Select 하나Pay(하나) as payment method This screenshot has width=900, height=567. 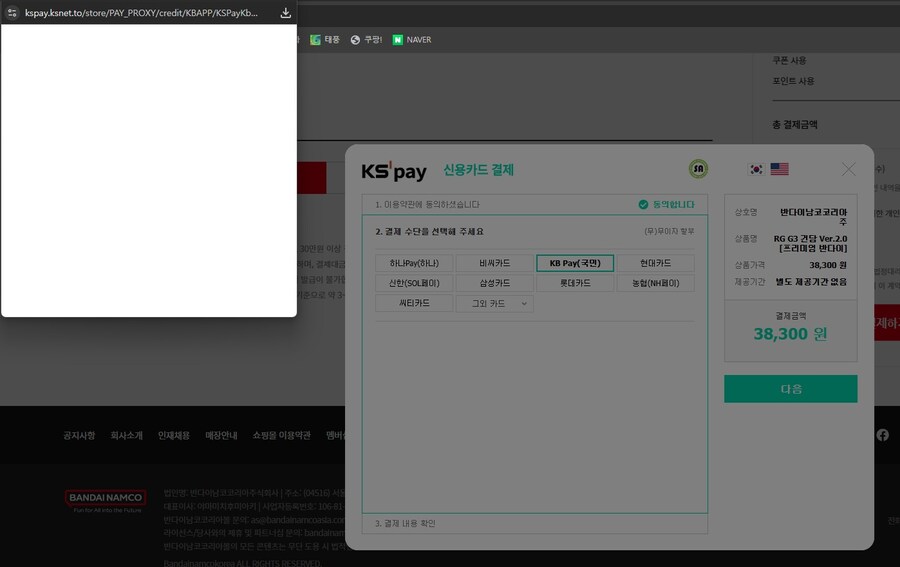click(x=414, y=263)
